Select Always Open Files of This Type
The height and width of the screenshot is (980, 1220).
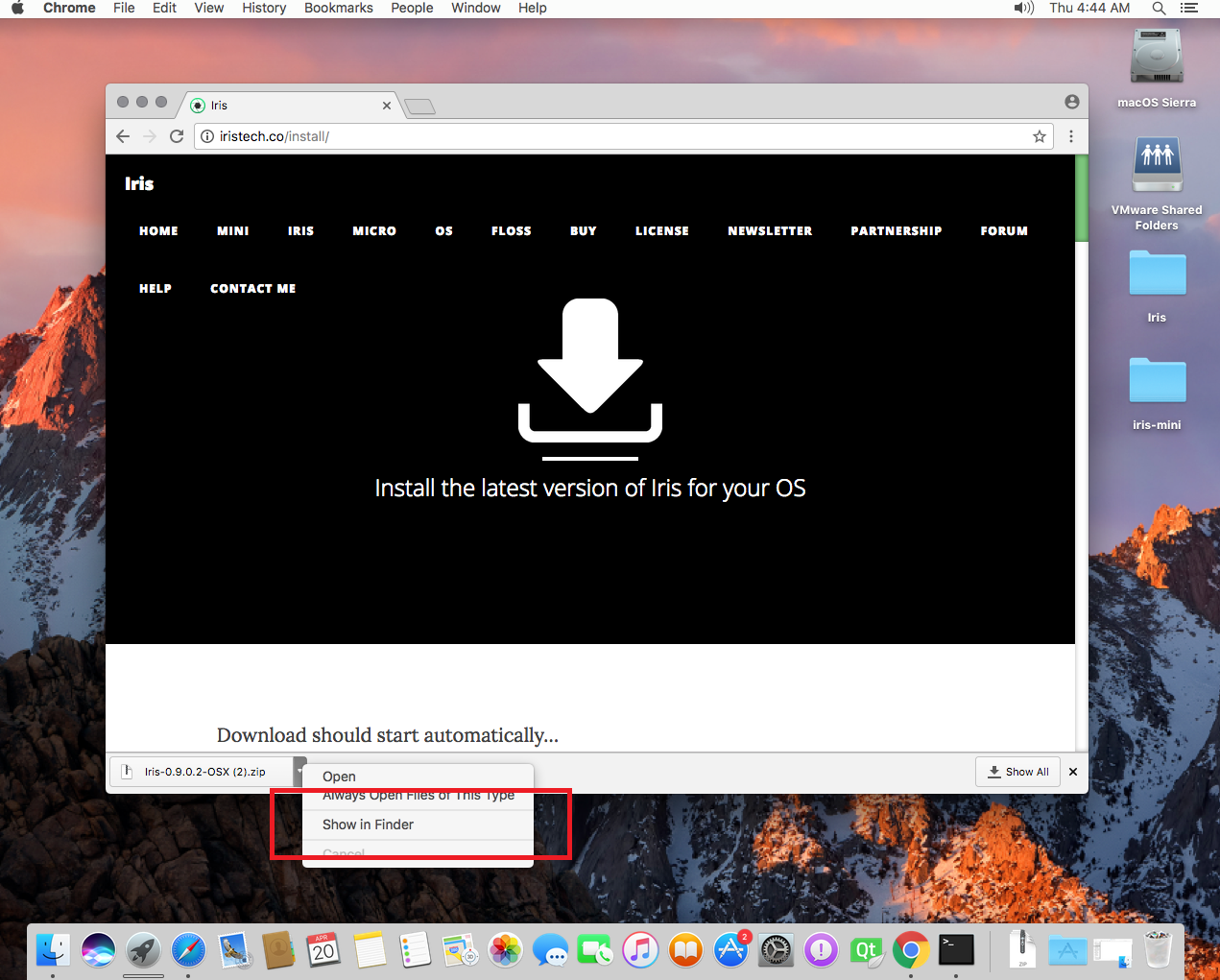point(418,795)
